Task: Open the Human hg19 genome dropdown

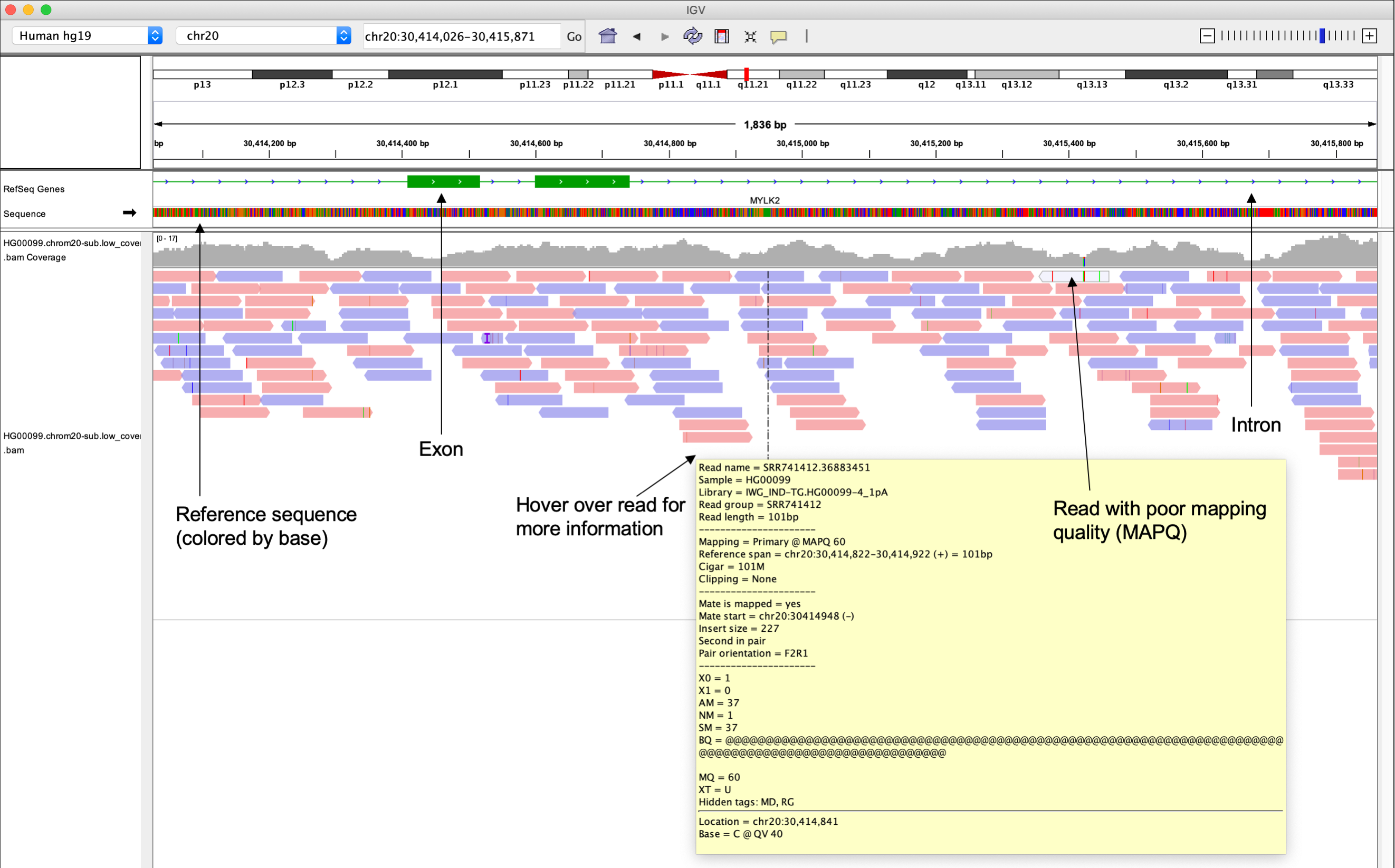Action: click(x=87, y=35)
